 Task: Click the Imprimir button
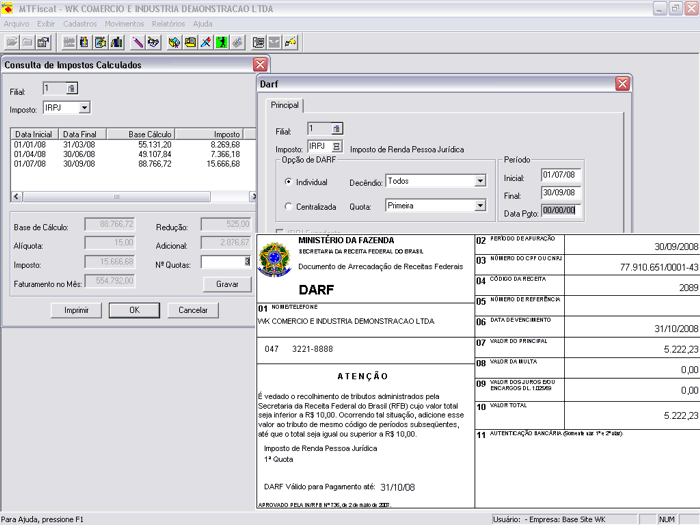77,310
